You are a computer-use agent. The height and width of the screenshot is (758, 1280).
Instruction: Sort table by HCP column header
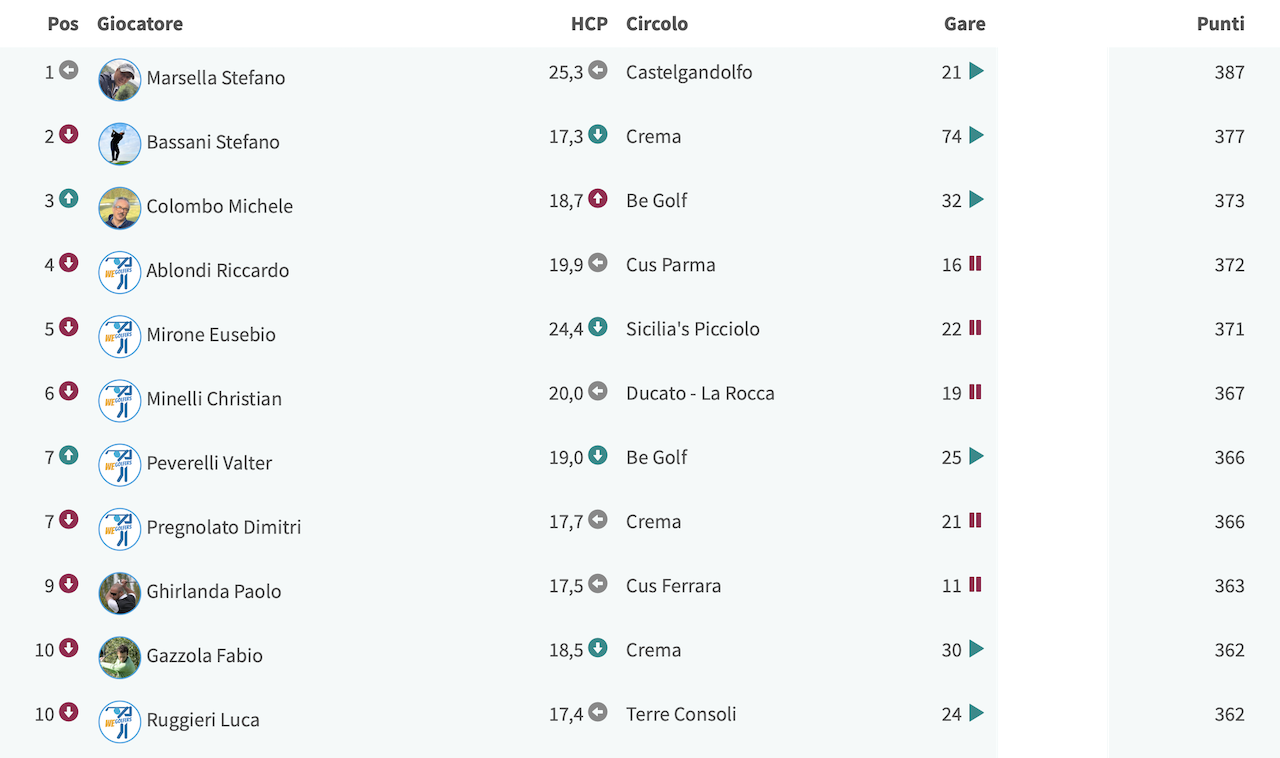[589, 24]
